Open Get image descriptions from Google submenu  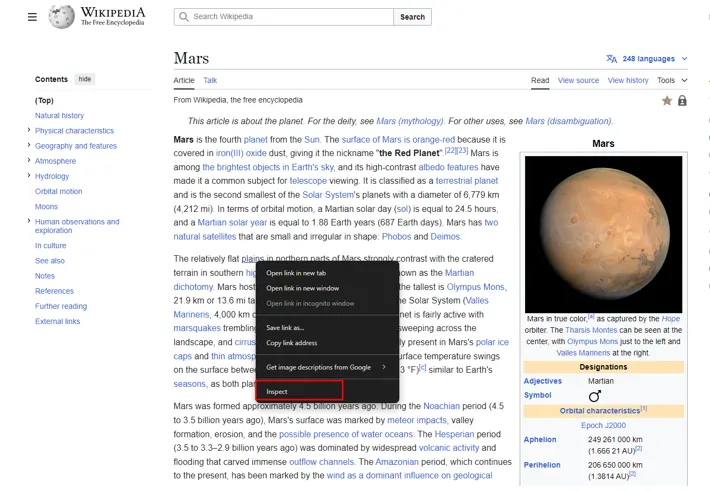(327, 367)
